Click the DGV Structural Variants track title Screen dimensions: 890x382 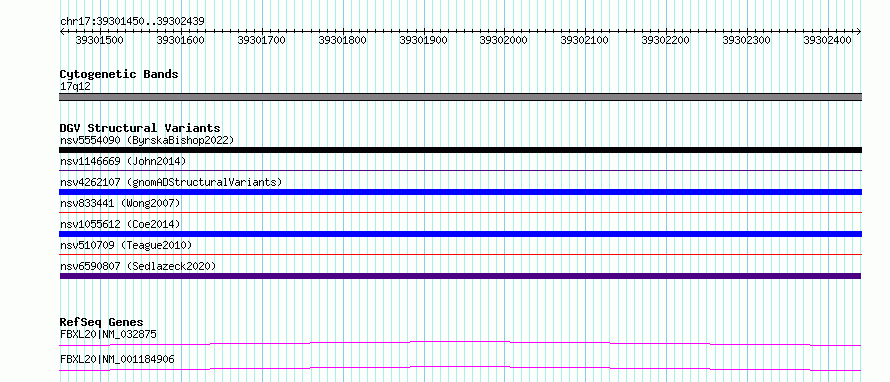tap(140, 128)
